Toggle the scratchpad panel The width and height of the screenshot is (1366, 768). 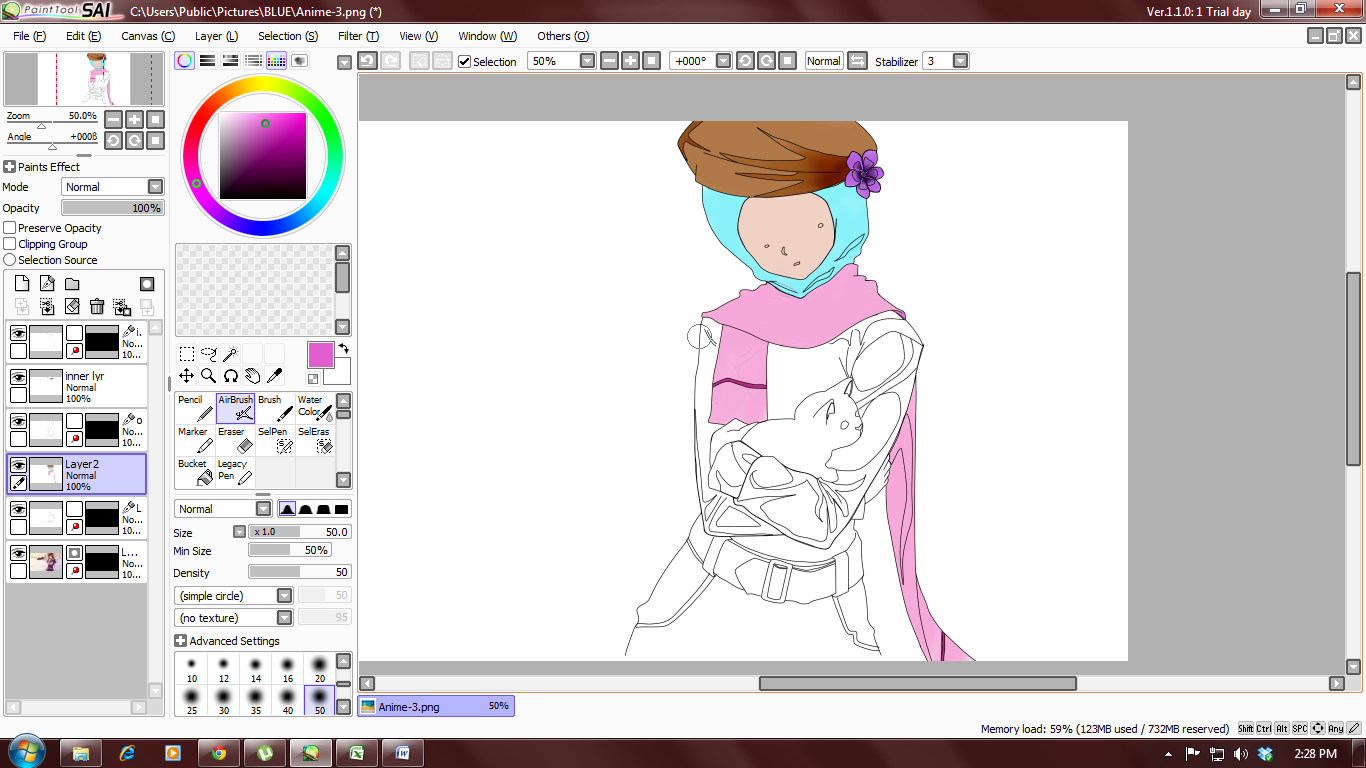point(300,61)
